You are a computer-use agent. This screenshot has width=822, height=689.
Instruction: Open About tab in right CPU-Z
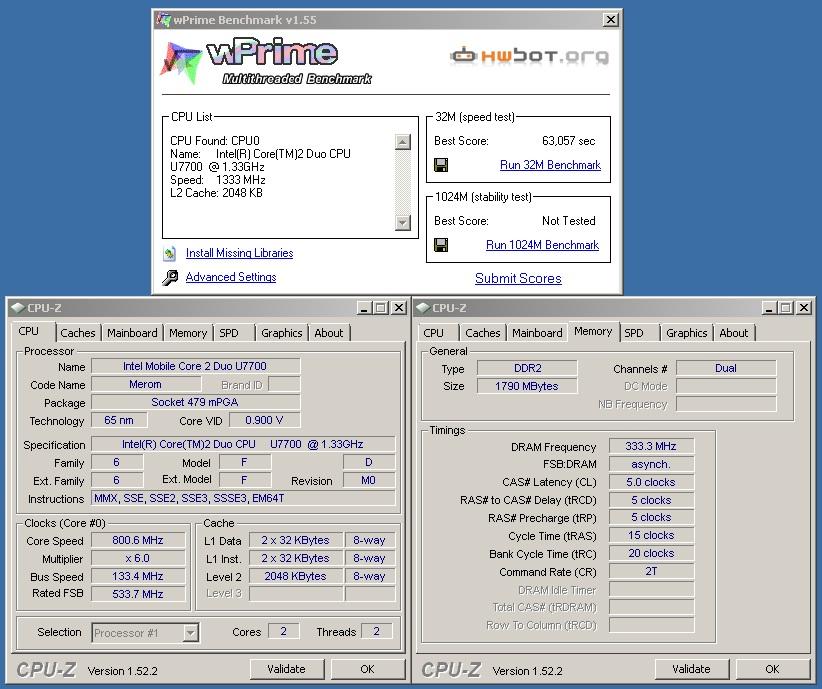click(x=734, y=333)
